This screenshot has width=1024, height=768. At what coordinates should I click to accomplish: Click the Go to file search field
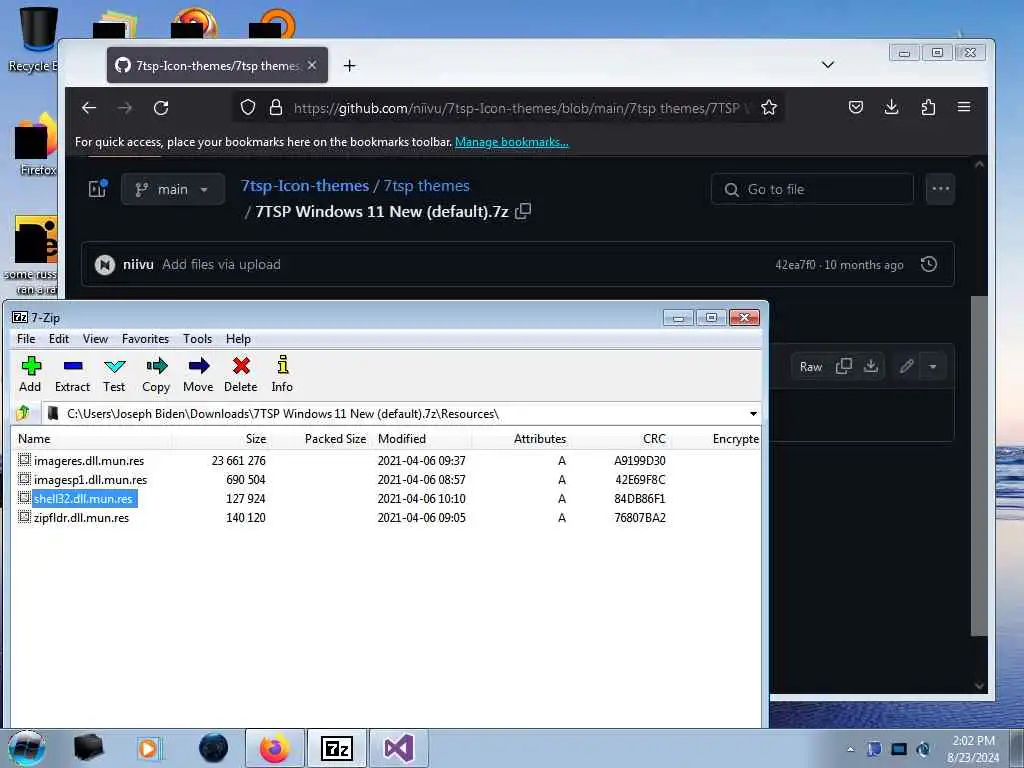click(x=812, y=189)
